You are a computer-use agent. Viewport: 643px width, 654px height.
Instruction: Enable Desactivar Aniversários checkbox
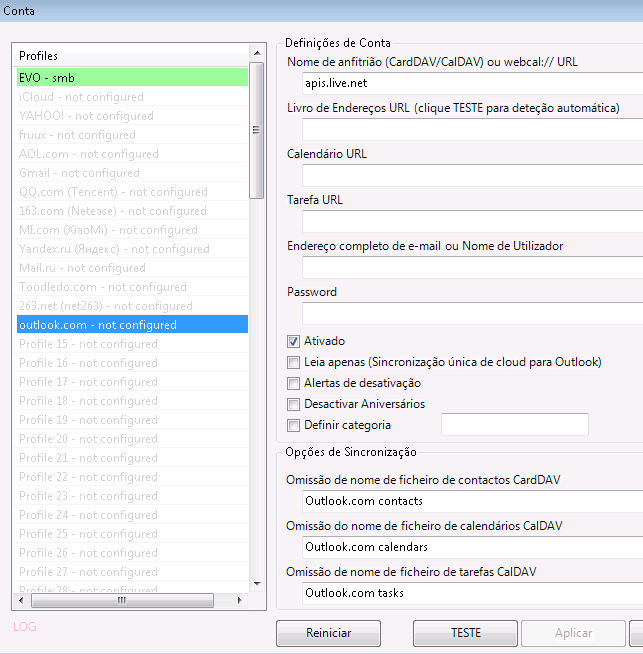(293, 404)
